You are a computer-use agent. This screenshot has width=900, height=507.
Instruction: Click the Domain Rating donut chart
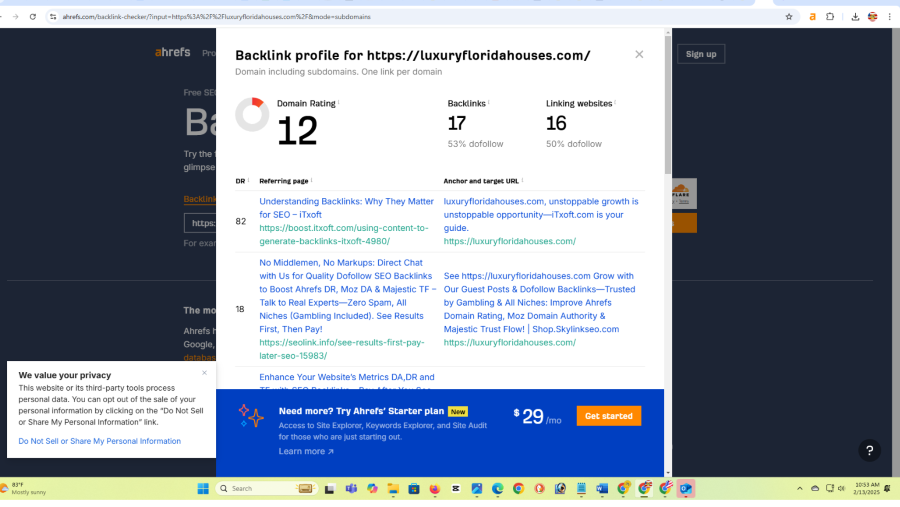pos(252,114)
